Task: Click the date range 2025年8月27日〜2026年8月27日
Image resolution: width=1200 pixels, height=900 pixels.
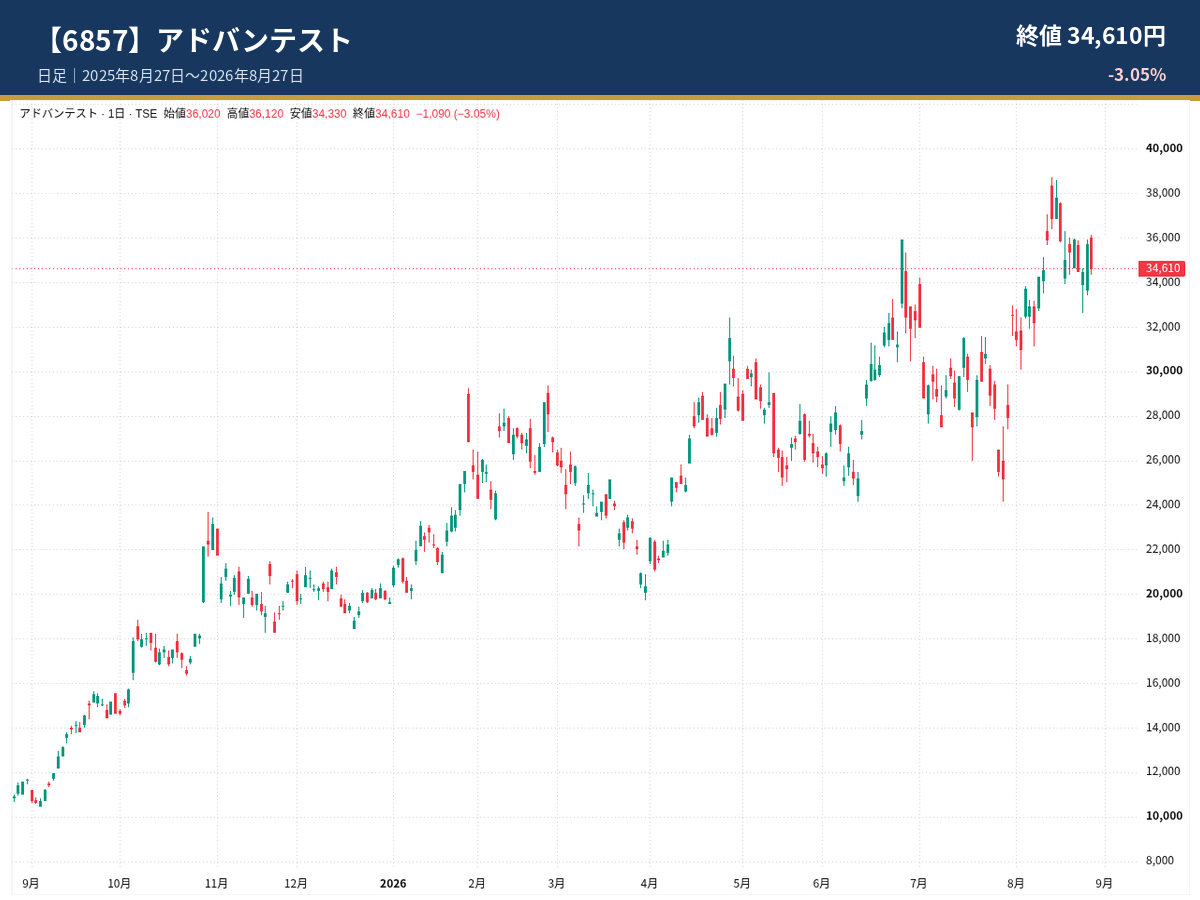Action: [192, 76]
